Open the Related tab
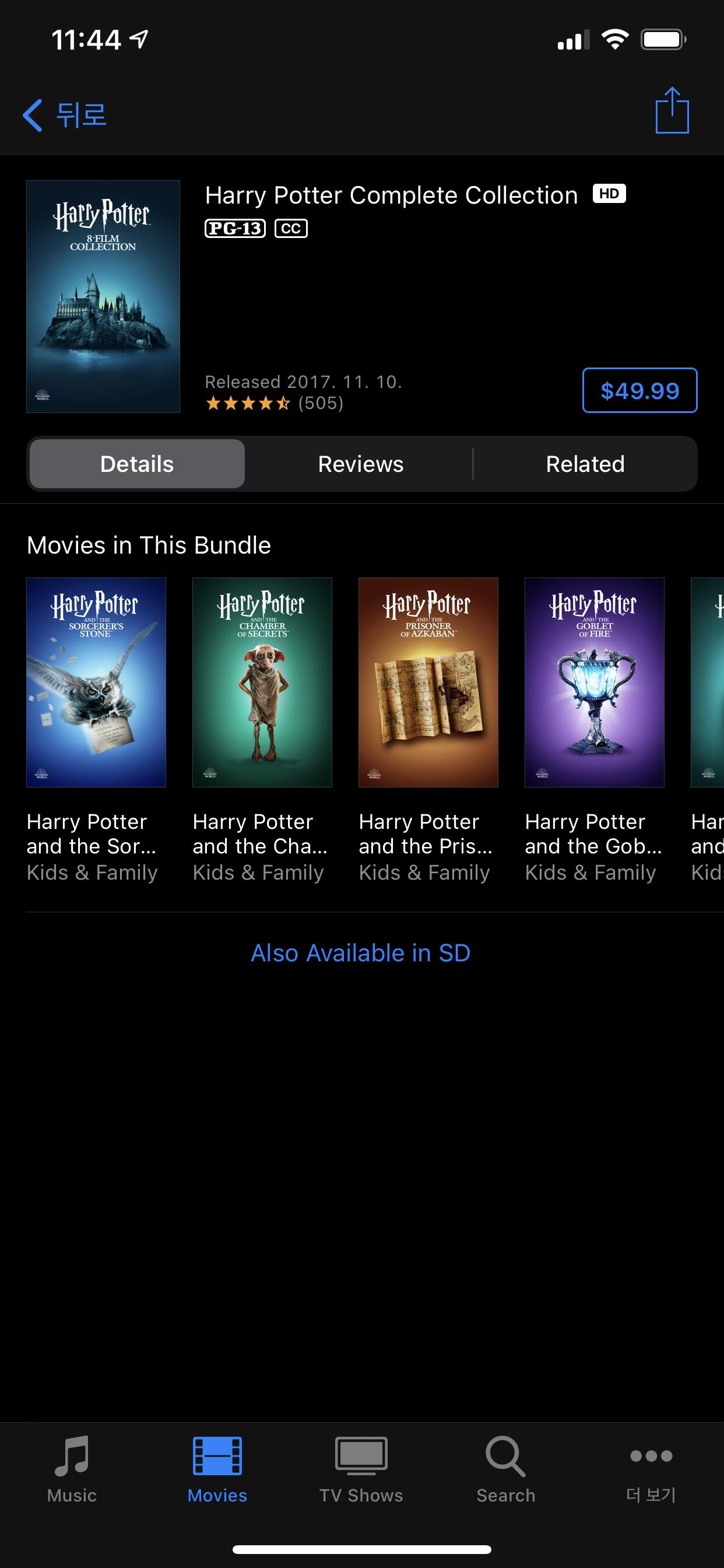The height and width of the screenshot is (1568, 724). point(585,464)
